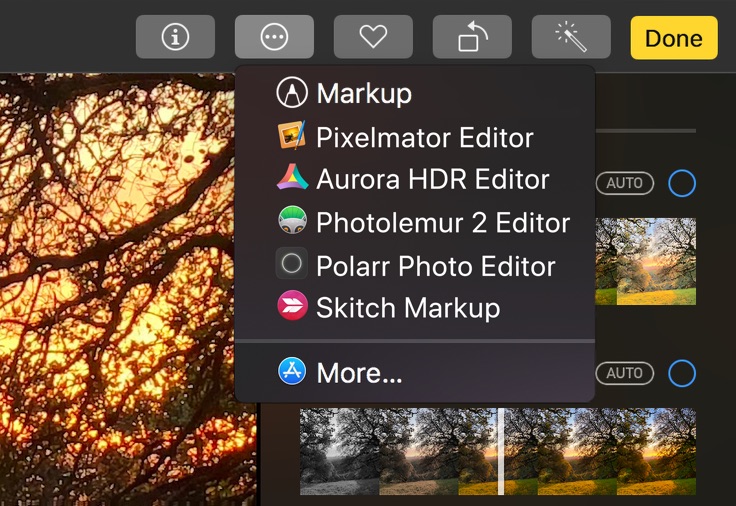Select Pixelmator Editor menu item
This screenshot has width=736, height=506.
pos(415,137)
